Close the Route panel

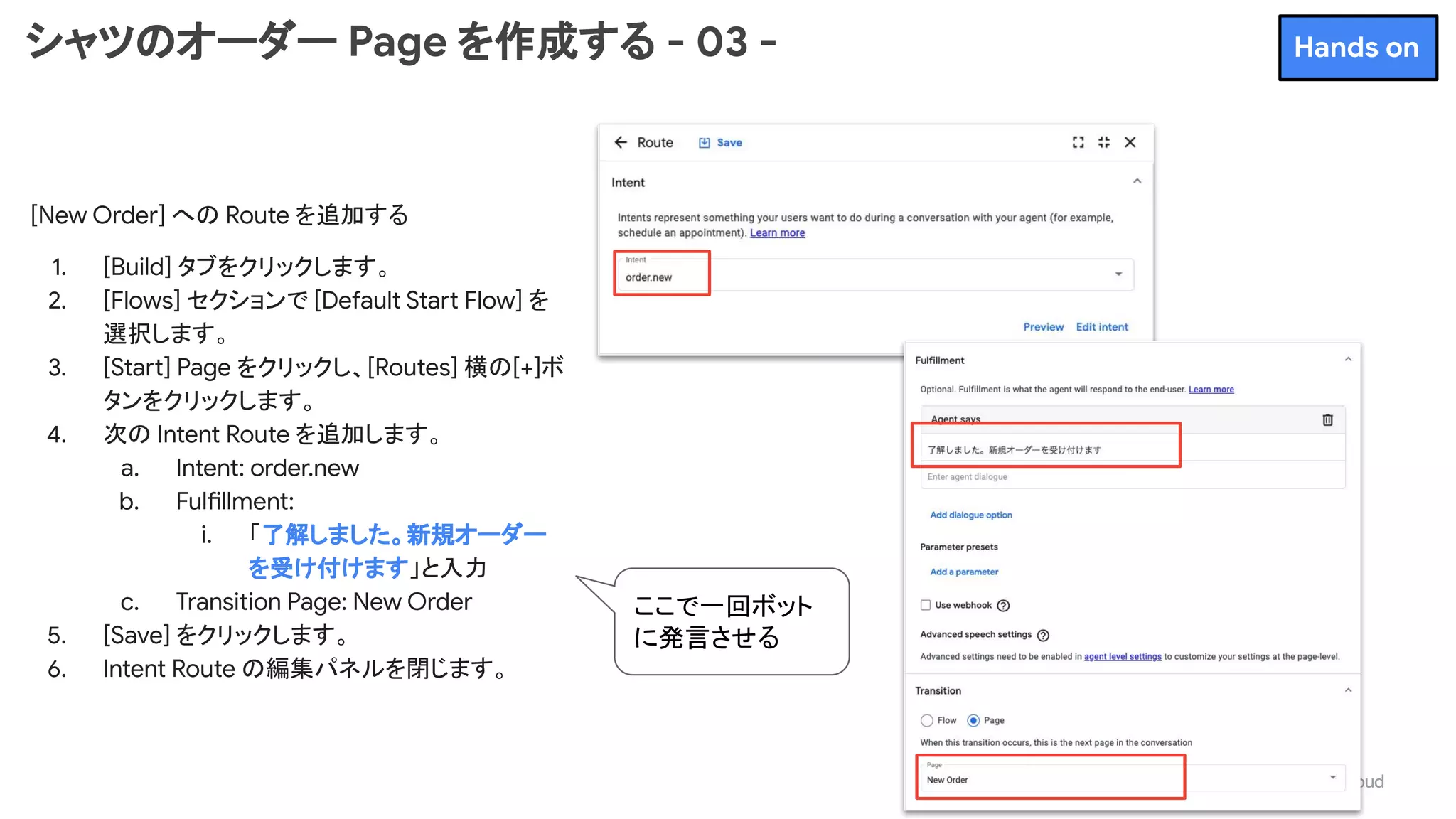click(x=1130, y=142)
